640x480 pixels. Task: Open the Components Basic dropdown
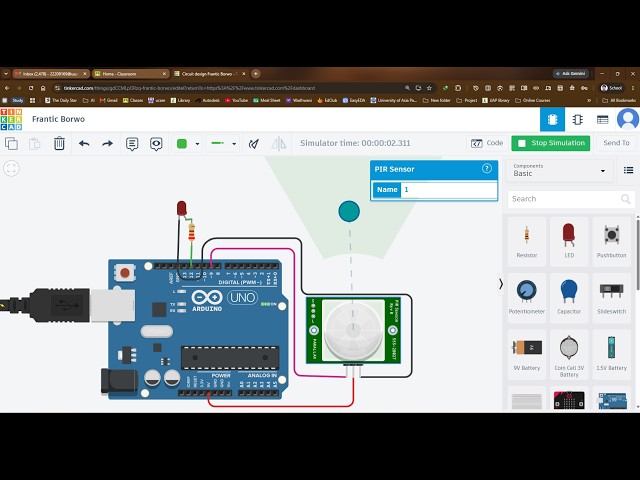point(559,170)
